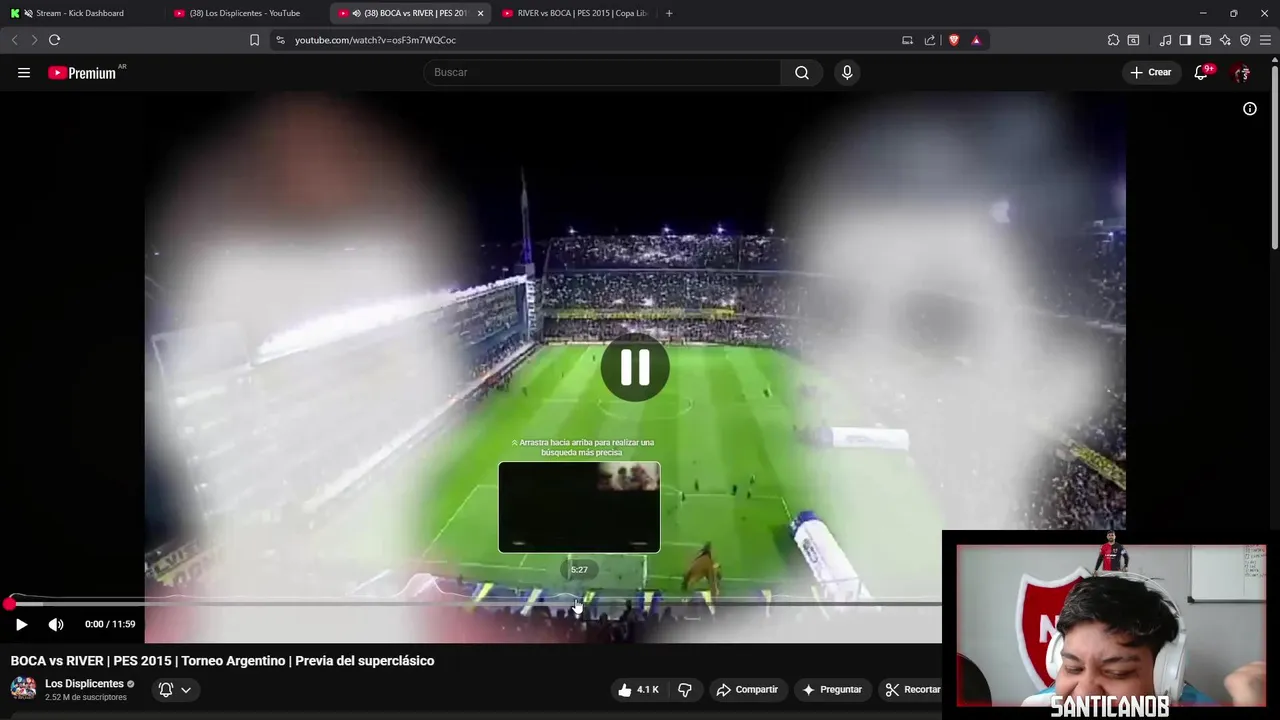This screenshot has width=1280, height=720.
Task: Switch to RIVER vs BOCA Copa tab
Action: click(x=575, y=13)
